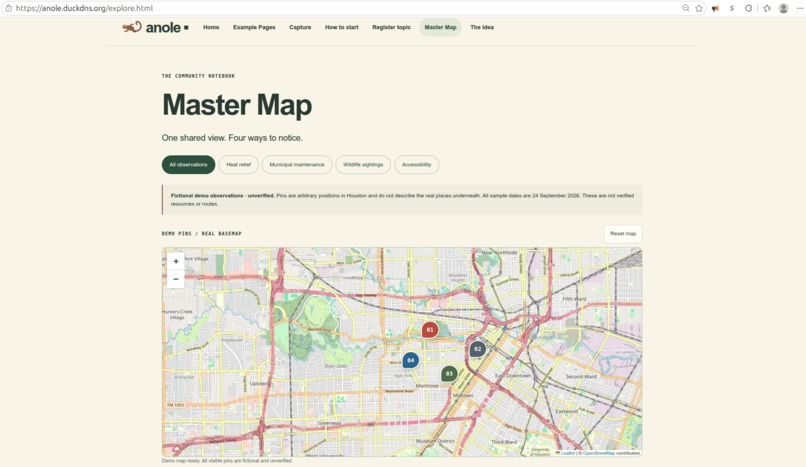This screenshot has width=806, height=467.
Task: Open The Idea page
Action: [482, 27]
